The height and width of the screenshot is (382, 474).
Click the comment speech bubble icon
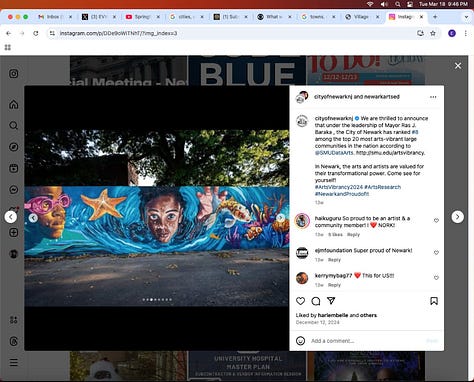coord(316,301)
